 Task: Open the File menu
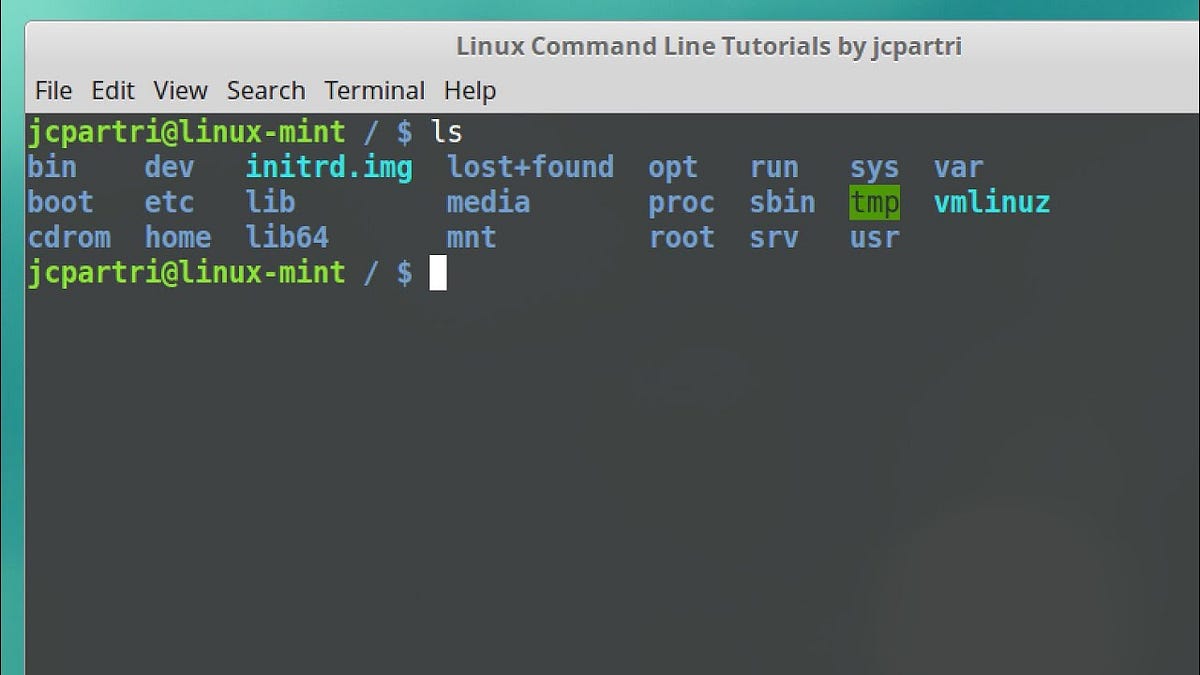pos(52,90)
